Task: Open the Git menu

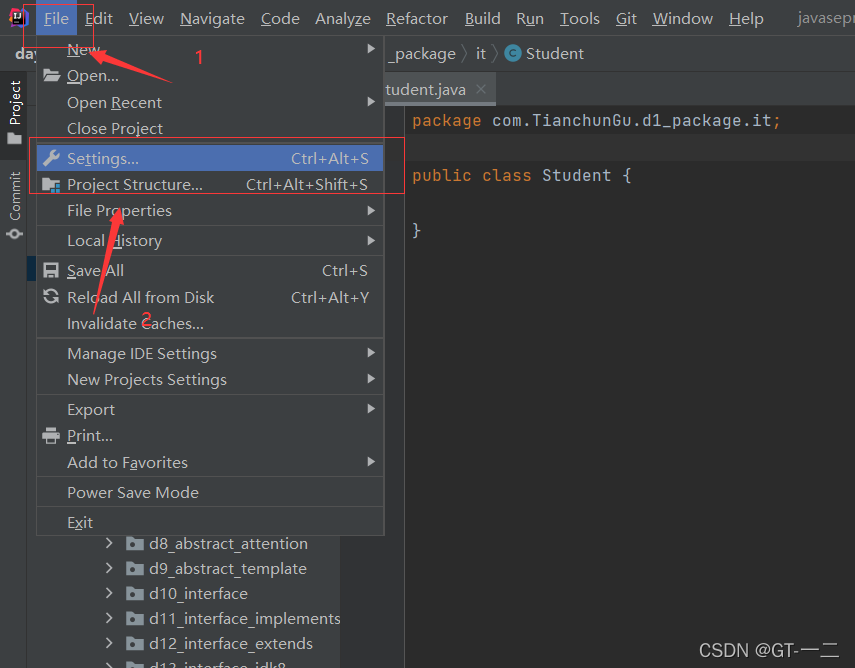Action: [626, 19]
